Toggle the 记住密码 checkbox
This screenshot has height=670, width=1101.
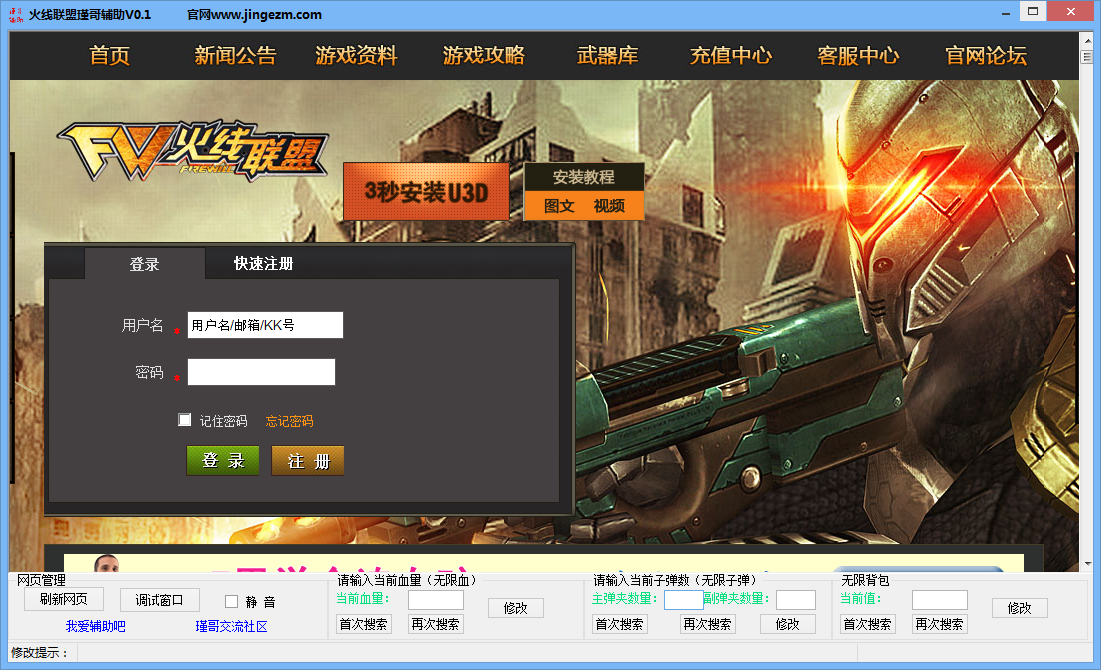pos(185,420)
